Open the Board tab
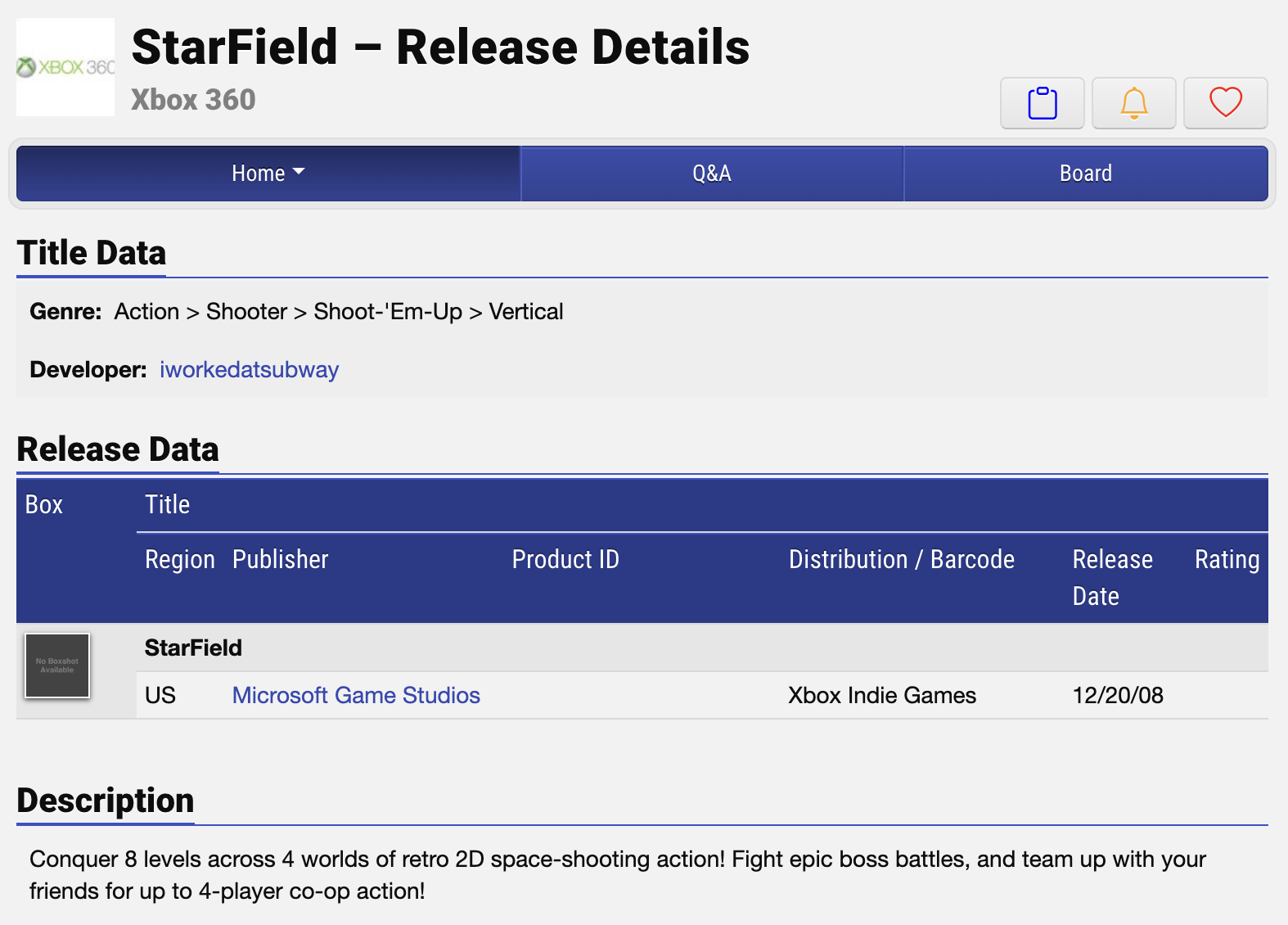This screenshot has width=1288, height=925. pyautogui.click(x=1086, y=174)
